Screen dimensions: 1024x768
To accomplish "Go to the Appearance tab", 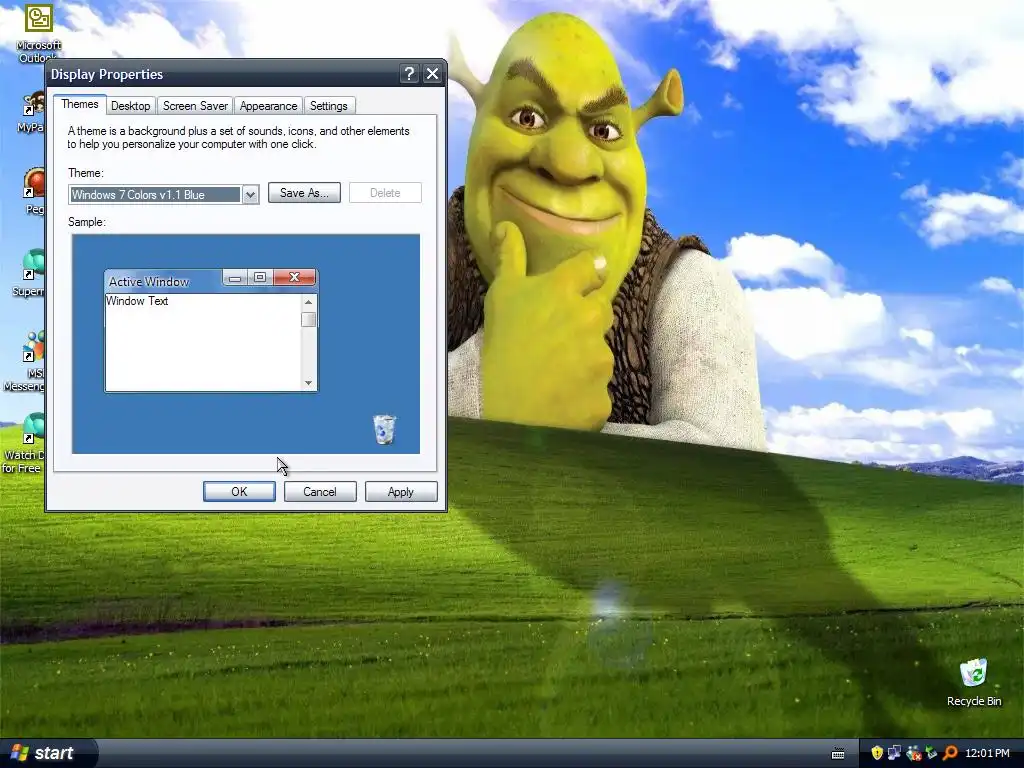I will [268, 106].
